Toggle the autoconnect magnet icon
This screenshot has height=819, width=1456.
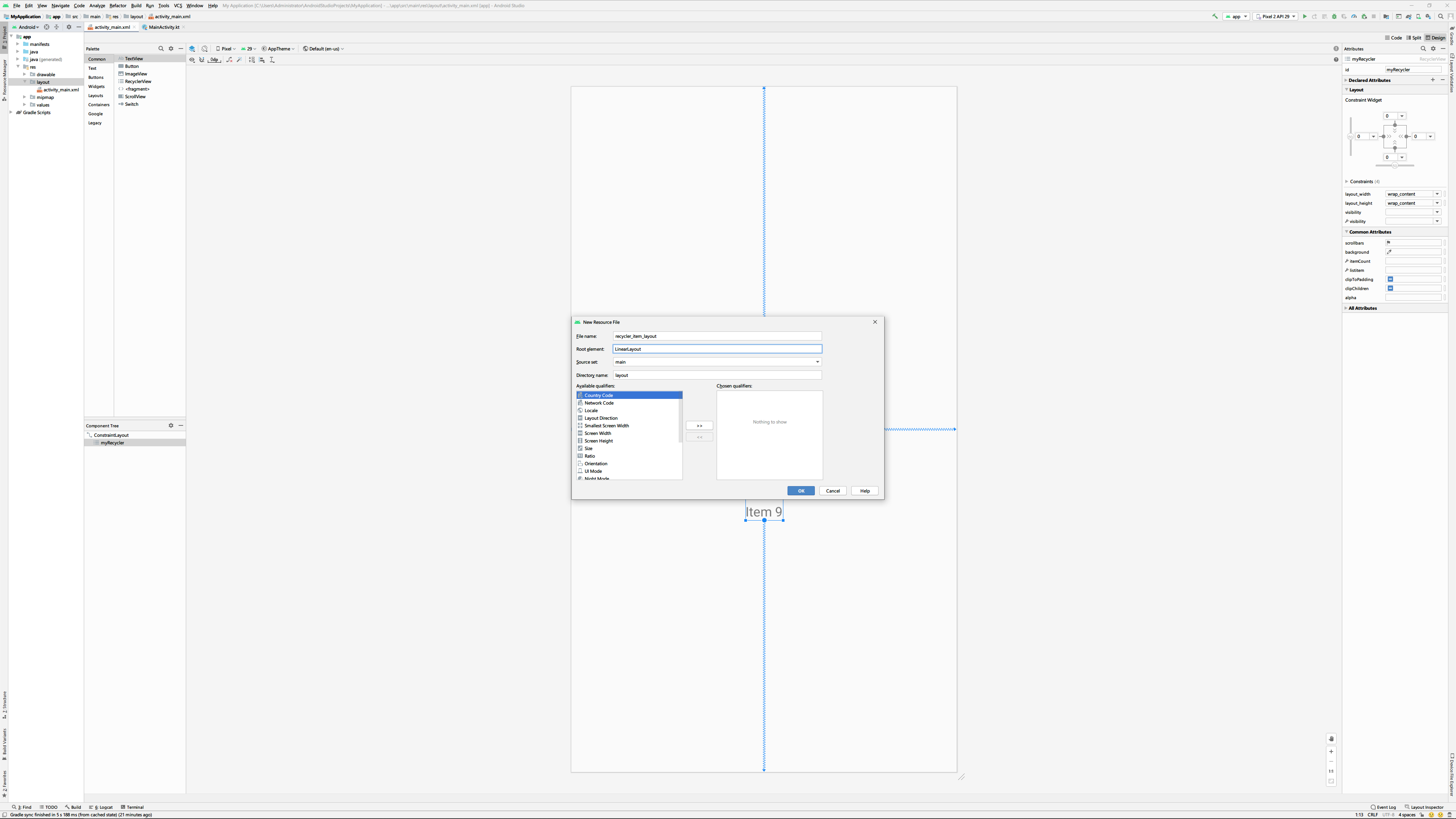click(x=202, y=60)
